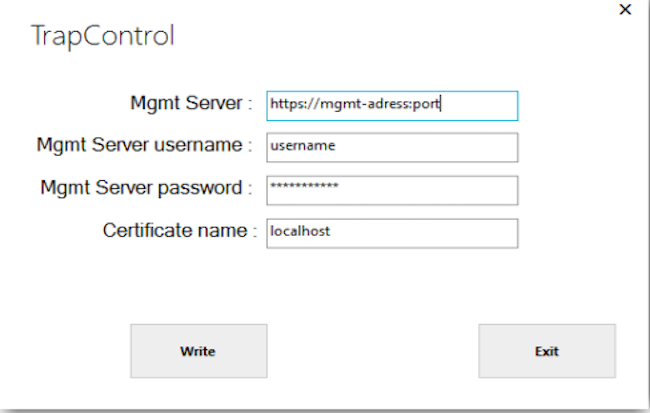Close the TrapControl dialog with the X
This screenshot has height=413, width=650.
(x=626, y=10)
